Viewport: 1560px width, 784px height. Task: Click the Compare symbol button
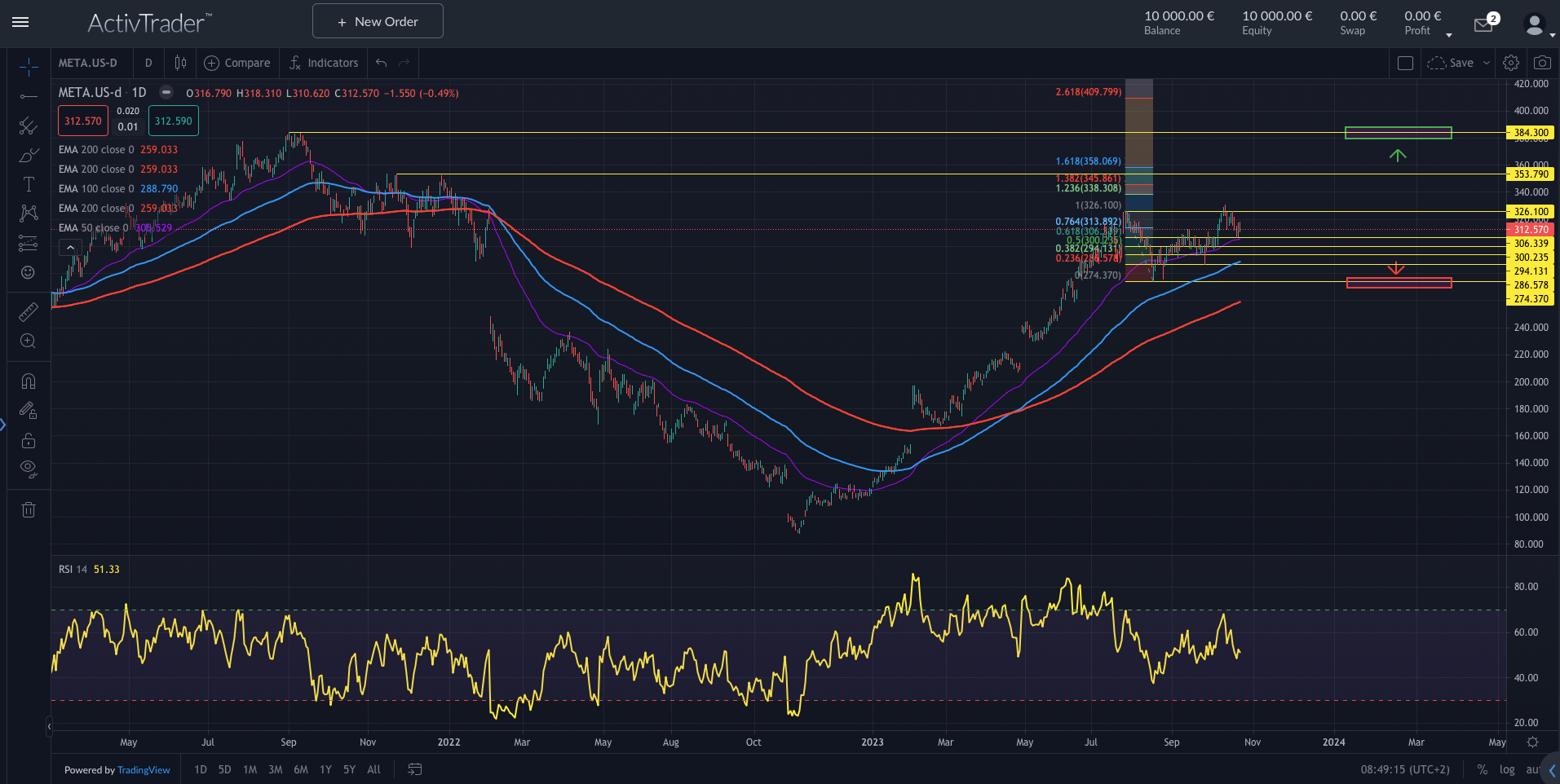237,63
